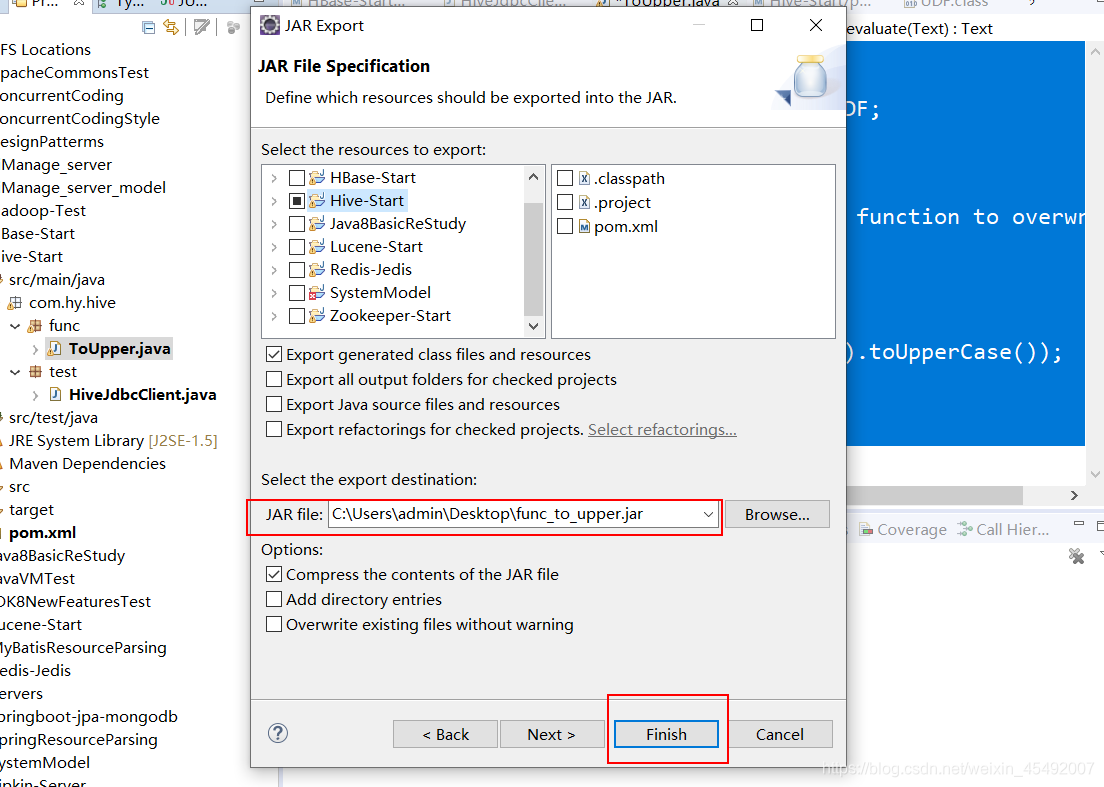Check the pom.xml checkbox in dialog
This screenshot has height=787, width=1104.
(565, 227)
